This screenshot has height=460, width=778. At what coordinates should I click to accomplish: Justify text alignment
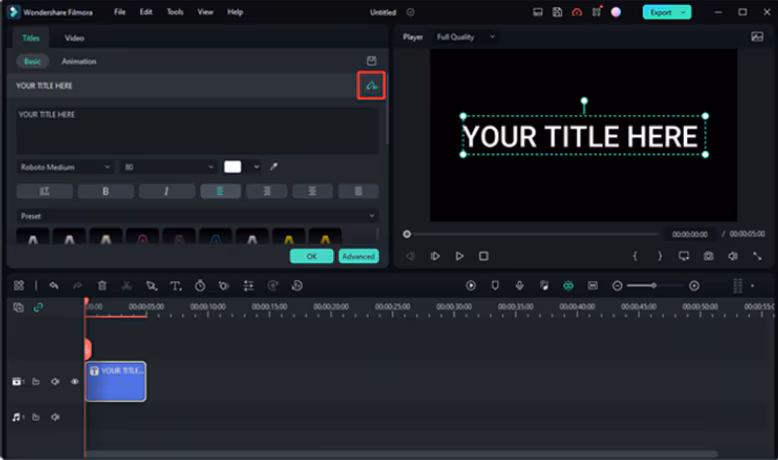click(x=358, y=191)
